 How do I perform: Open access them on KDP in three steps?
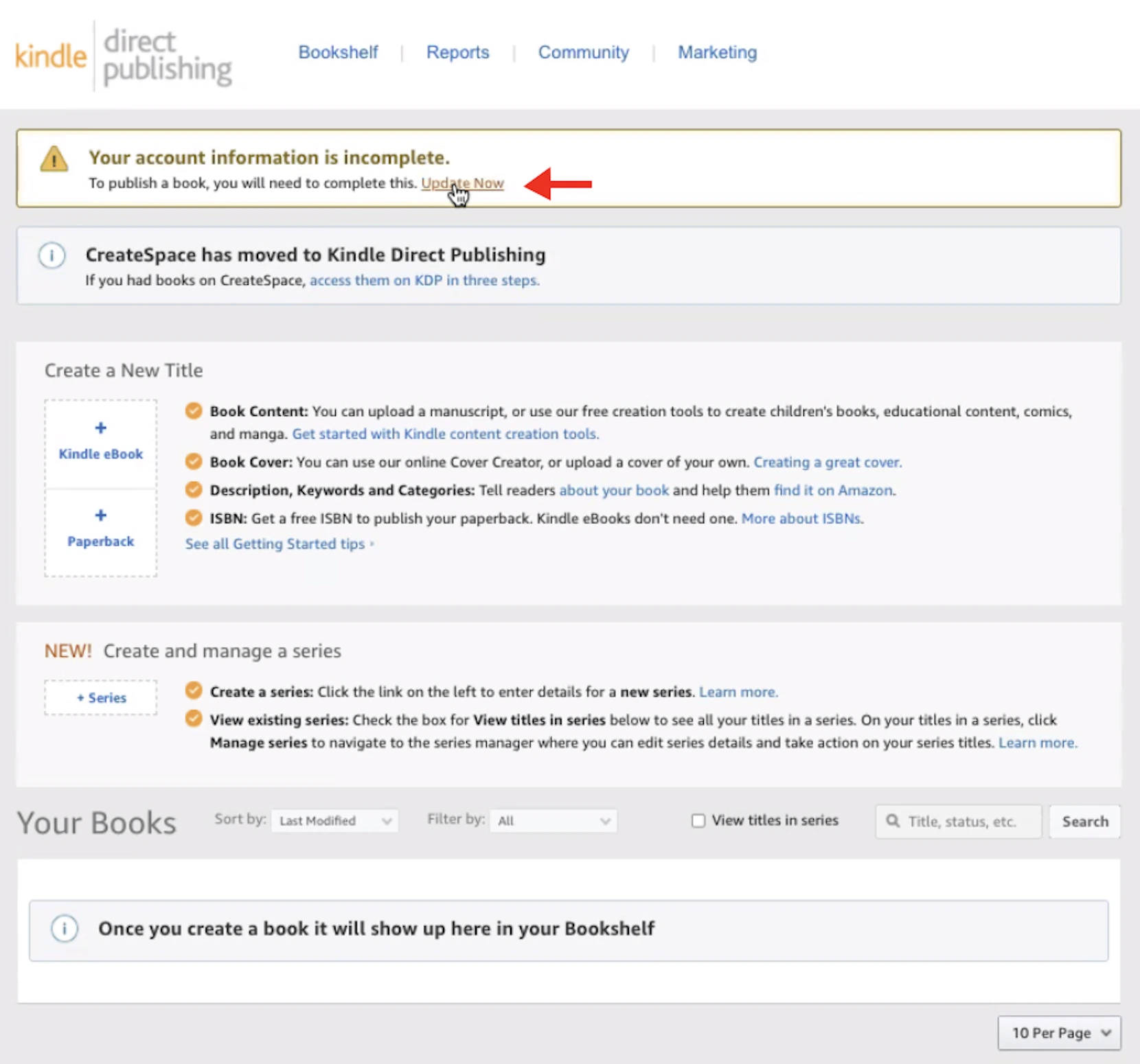[x=424, y=280]
